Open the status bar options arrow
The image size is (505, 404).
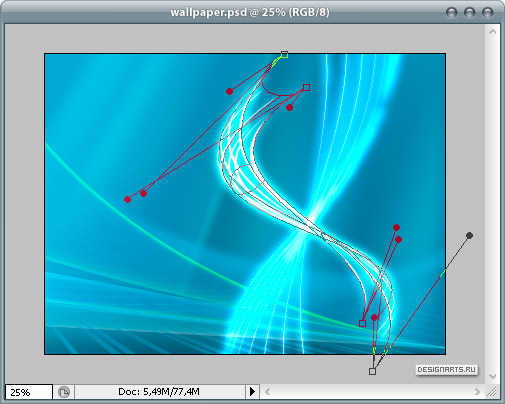(252, 391)
